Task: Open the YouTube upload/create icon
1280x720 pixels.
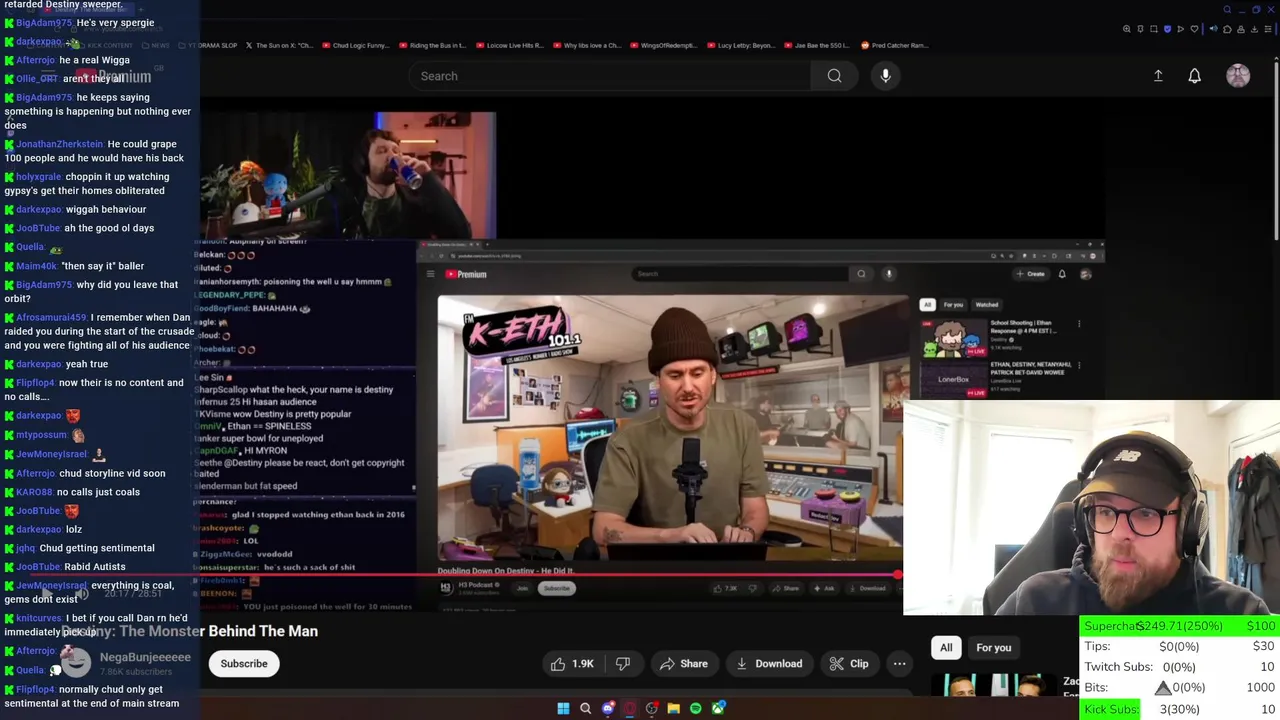Action: (1158, 76)
